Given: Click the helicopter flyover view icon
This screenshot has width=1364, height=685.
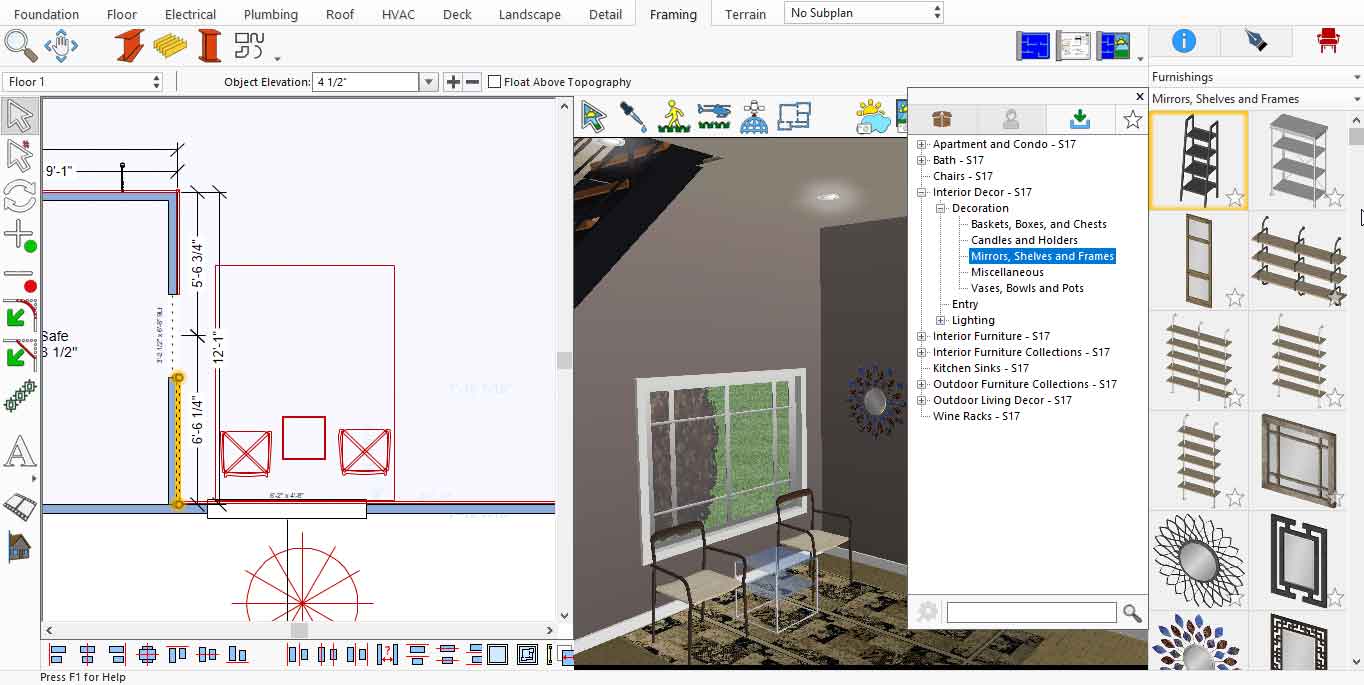Looking at the screenshot, I should point(714,116).
